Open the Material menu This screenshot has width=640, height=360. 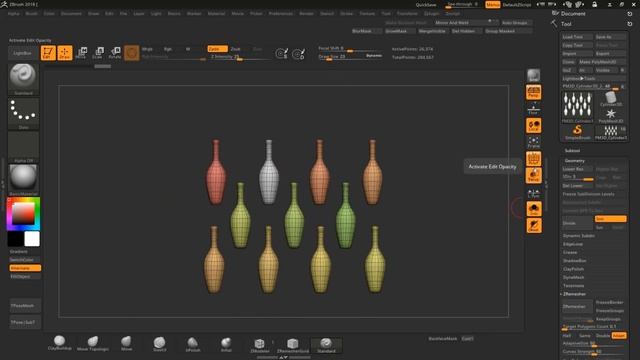point(216,13)
